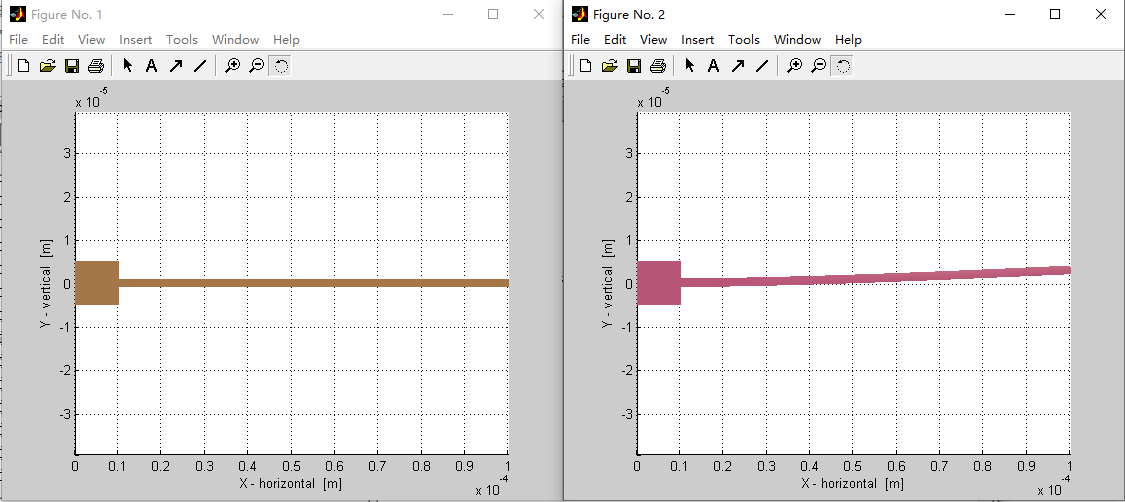Open File menu in Figure No. 1
Image resolution: width=1125 pixels, height=502 pixels.
(19, 39)
